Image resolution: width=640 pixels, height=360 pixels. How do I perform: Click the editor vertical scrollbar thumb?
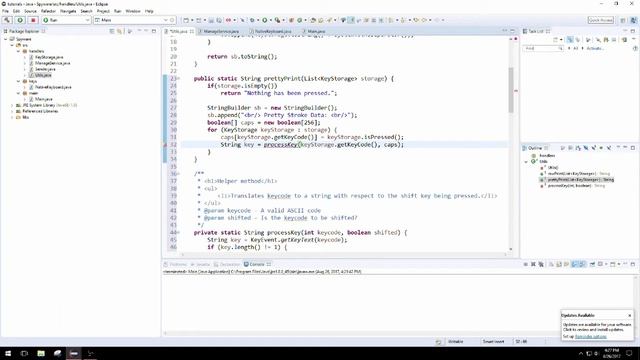click(x=511, y=90)
